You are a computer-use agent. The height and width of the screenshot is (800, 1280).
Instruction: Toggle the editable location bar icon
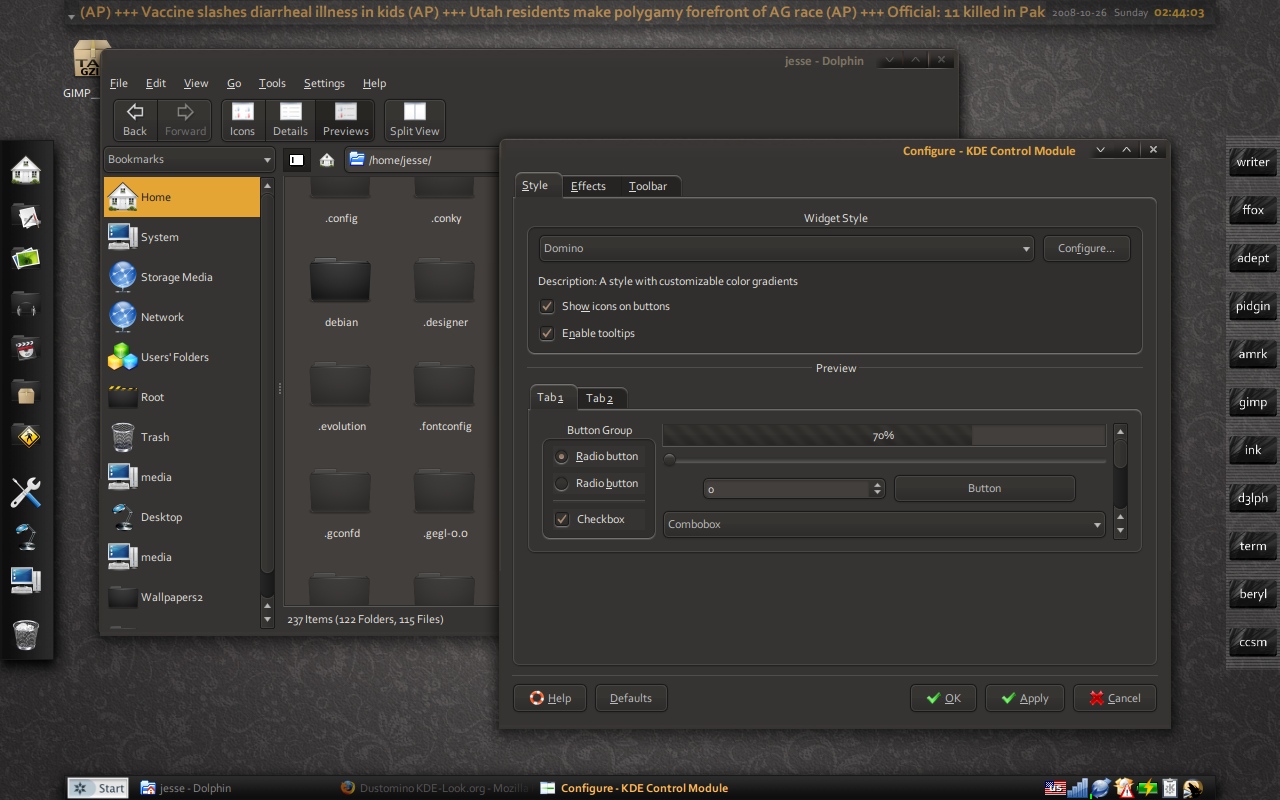296,159
